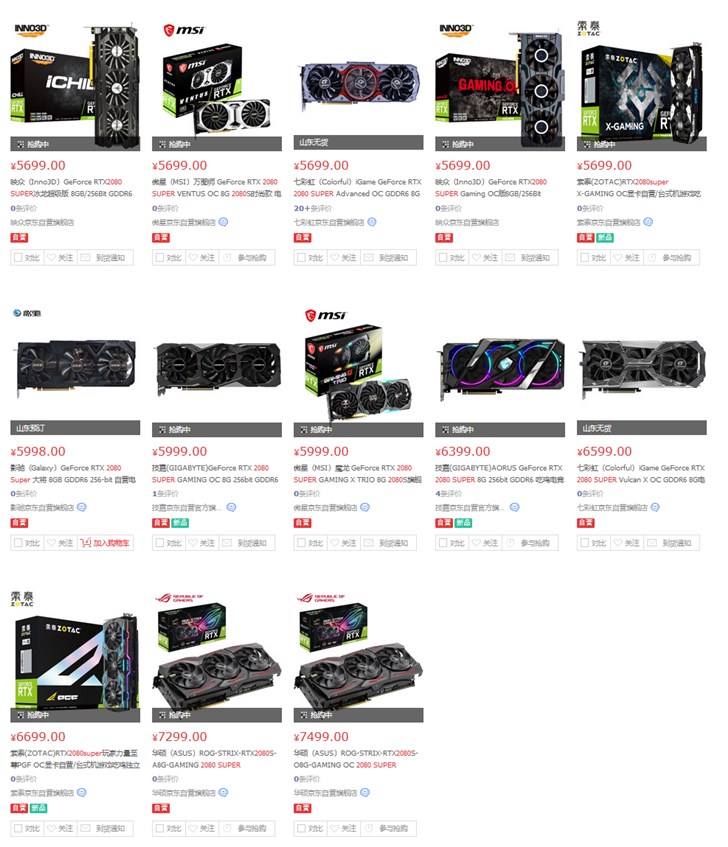Image resolution: width=728 pixels, height=847 pixels.
Task: Click the cart icon to add the ¥5998 Galaxy card
Action: click(x=85, y=543)
